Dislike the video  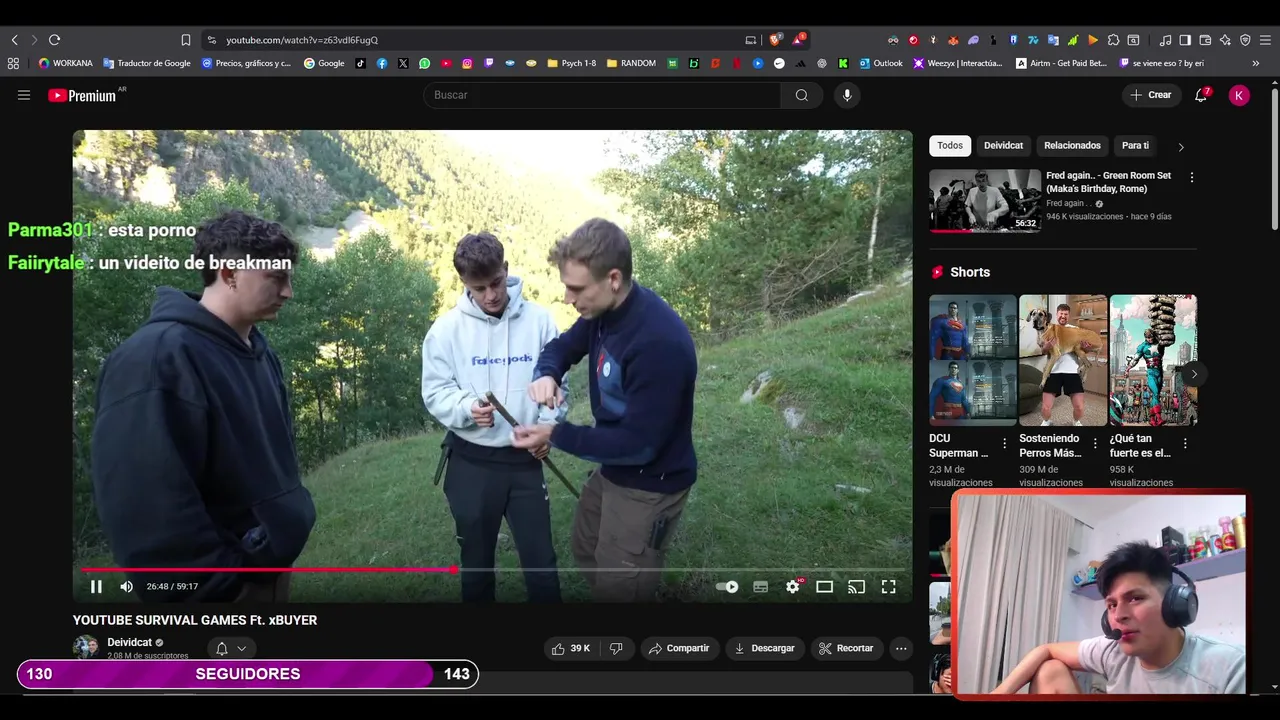click(x=616, y=649)
